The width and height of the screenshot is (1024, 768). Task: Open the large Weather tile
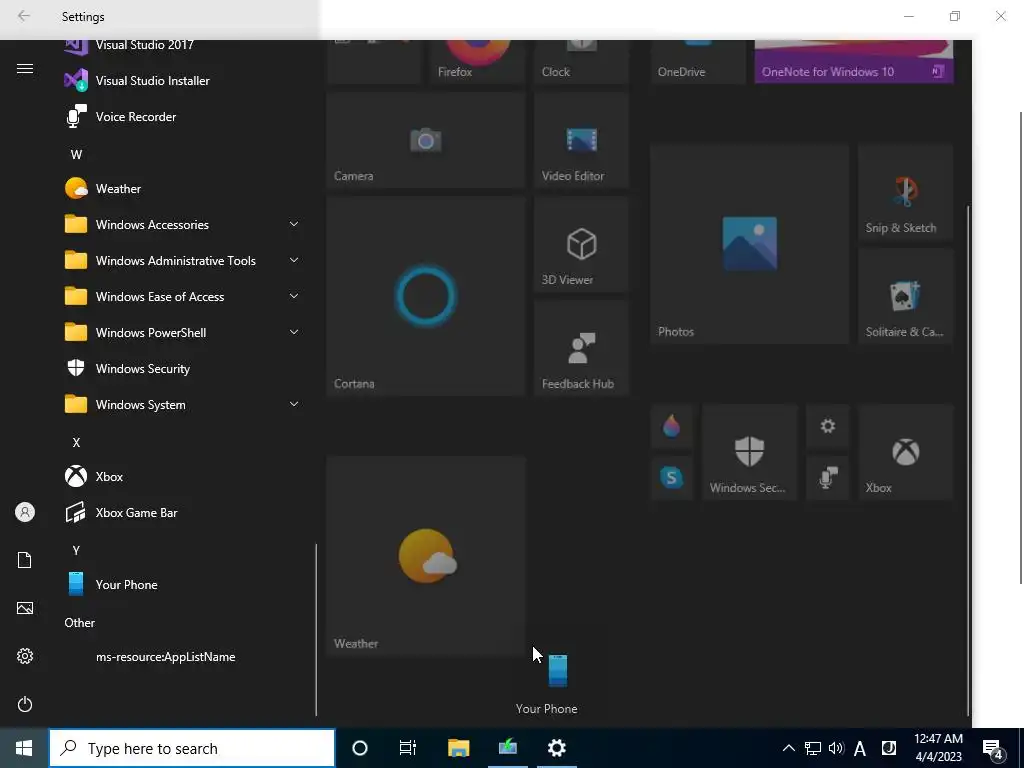(x=426, y=556)
